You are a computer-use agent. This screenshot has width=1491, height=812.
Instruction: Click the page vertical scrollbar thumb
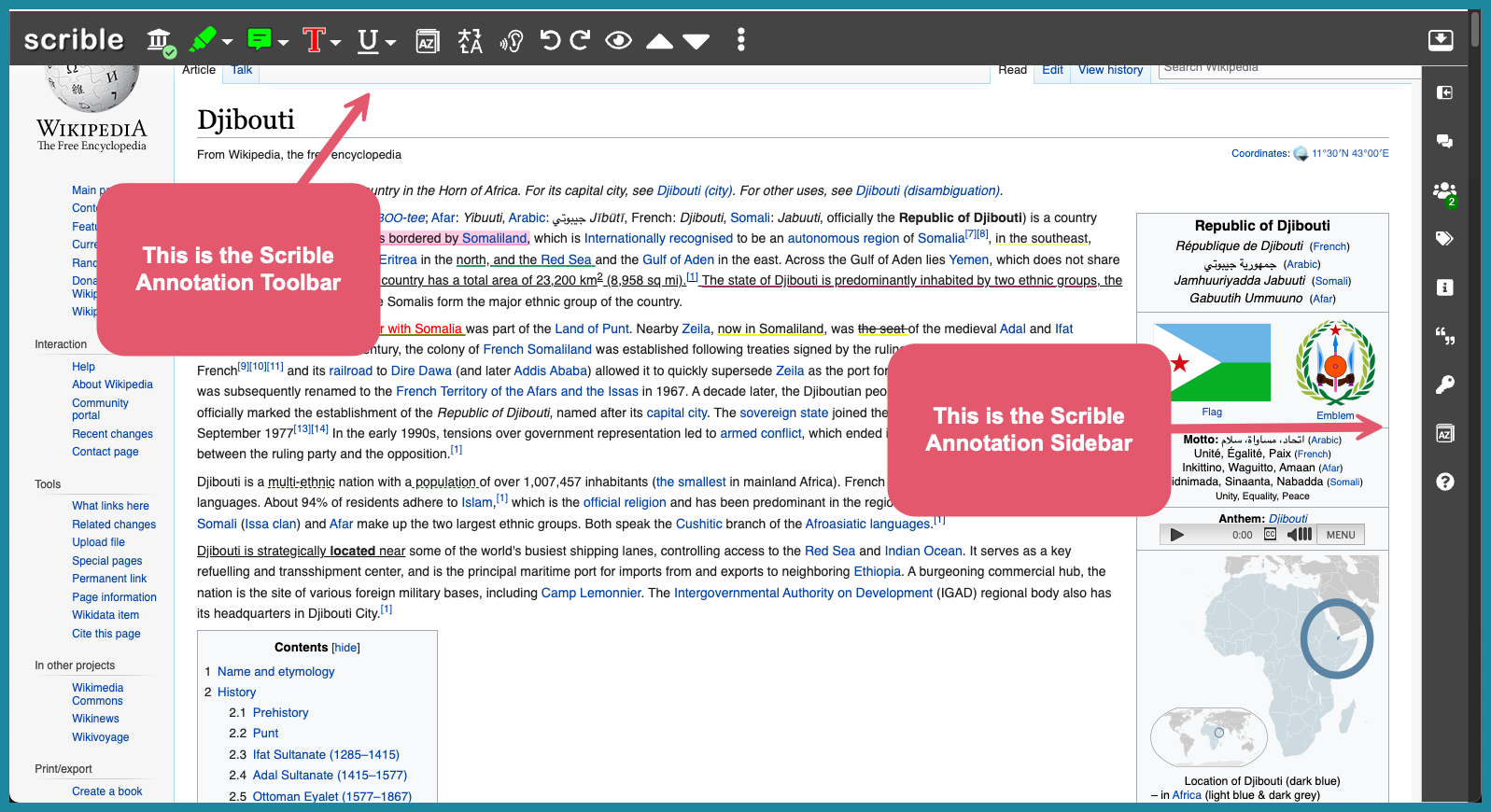(x=1474, y=28)
